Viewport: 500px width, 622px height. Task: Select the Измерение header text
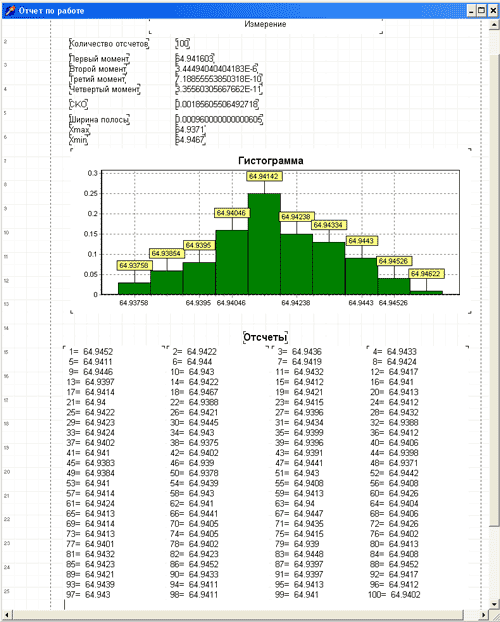pyautogui.click(x=265, y=24)
